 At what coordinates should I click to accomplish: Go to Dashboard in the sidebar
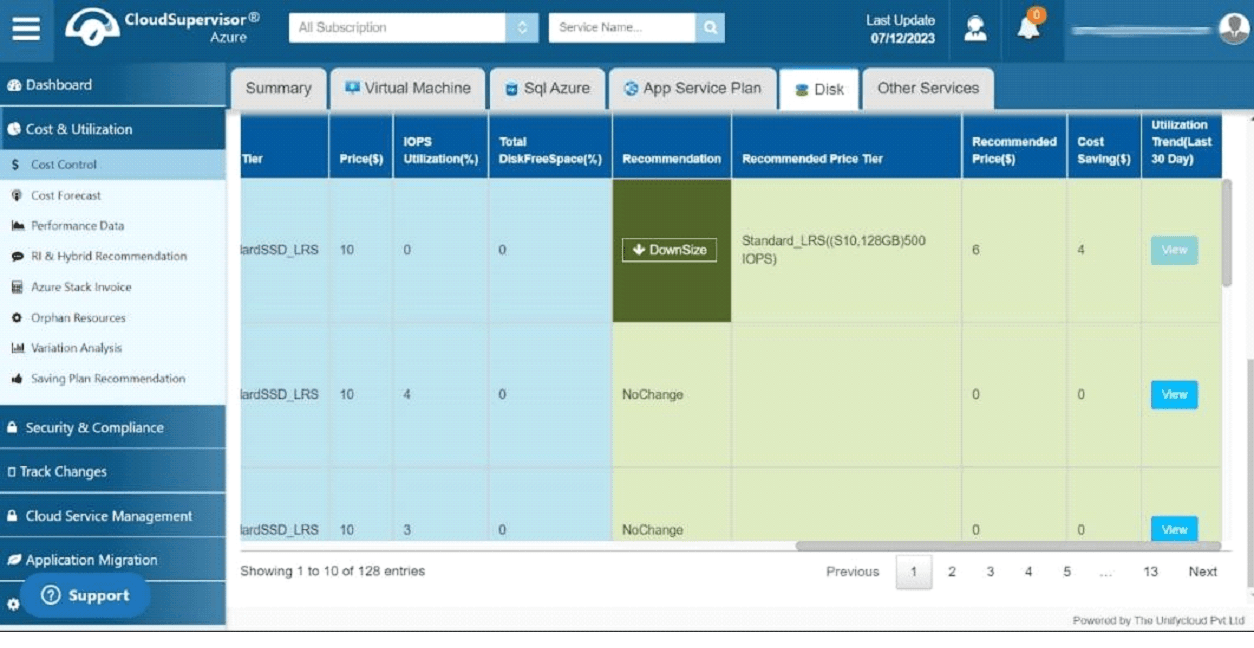click(x=113, y=85)
